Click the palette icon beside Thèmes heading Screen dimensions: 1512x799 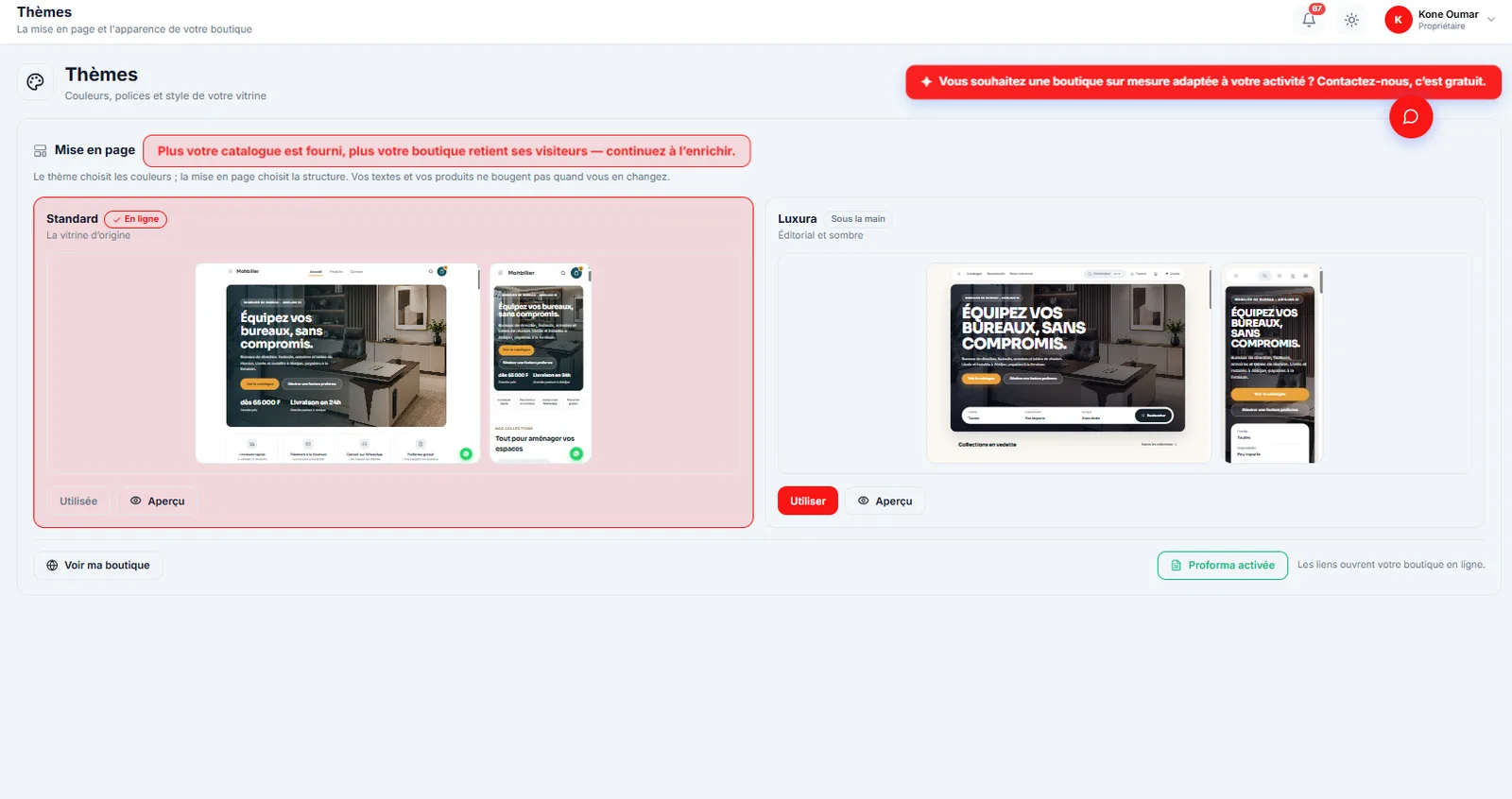tap(35, 82)
